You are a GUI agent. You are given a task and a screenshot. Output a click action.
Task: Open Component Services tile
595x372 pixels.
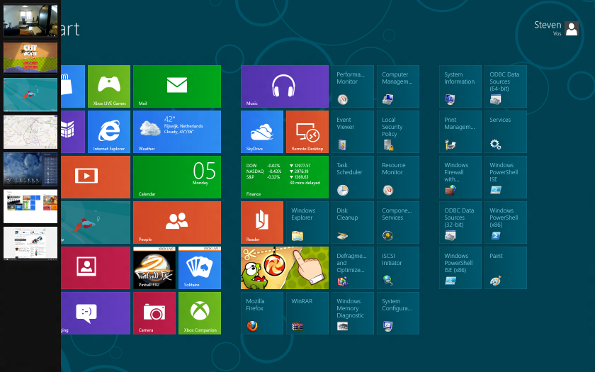click(398, 222)
